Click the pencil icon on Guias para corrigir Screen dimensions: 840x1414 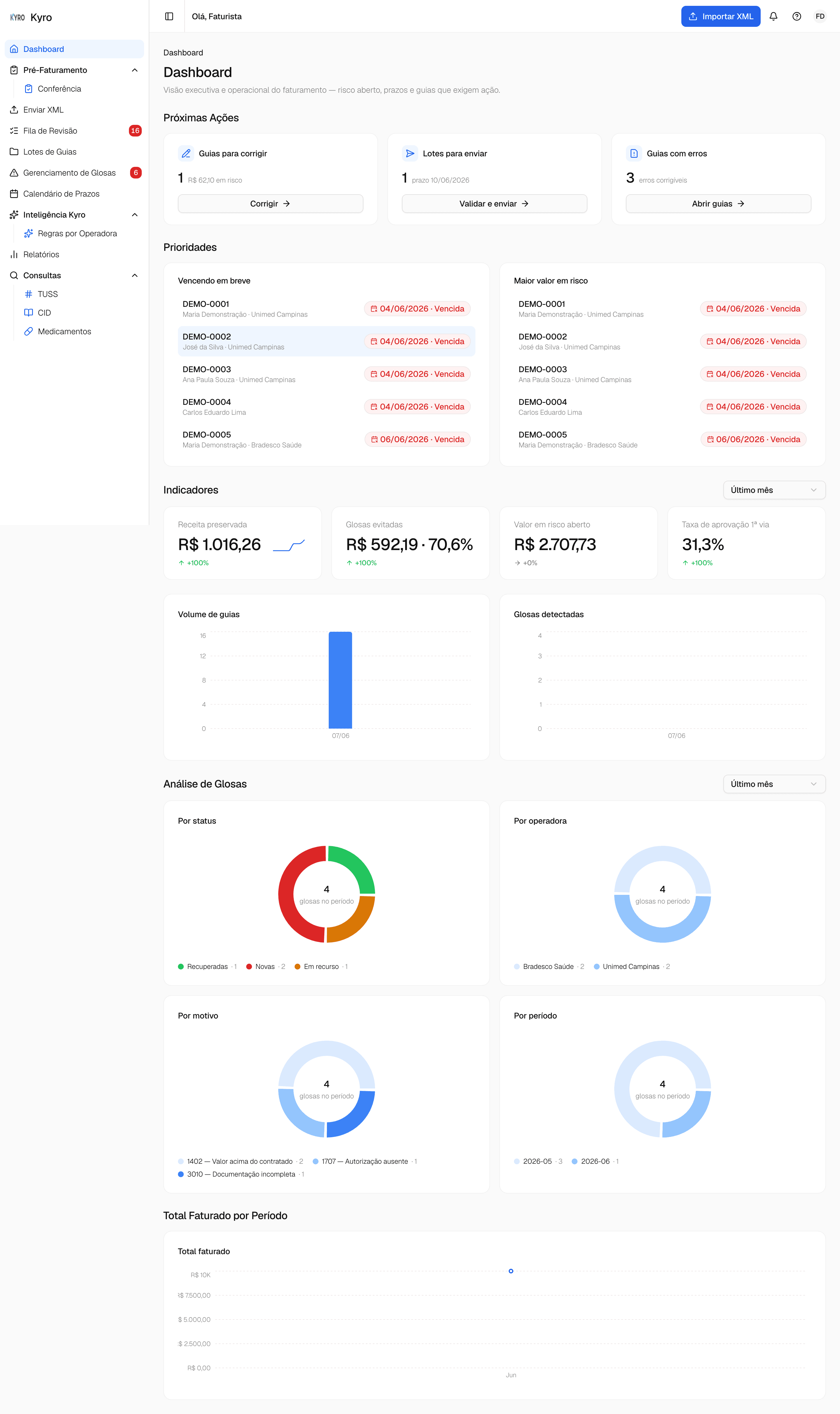point(186,153)
